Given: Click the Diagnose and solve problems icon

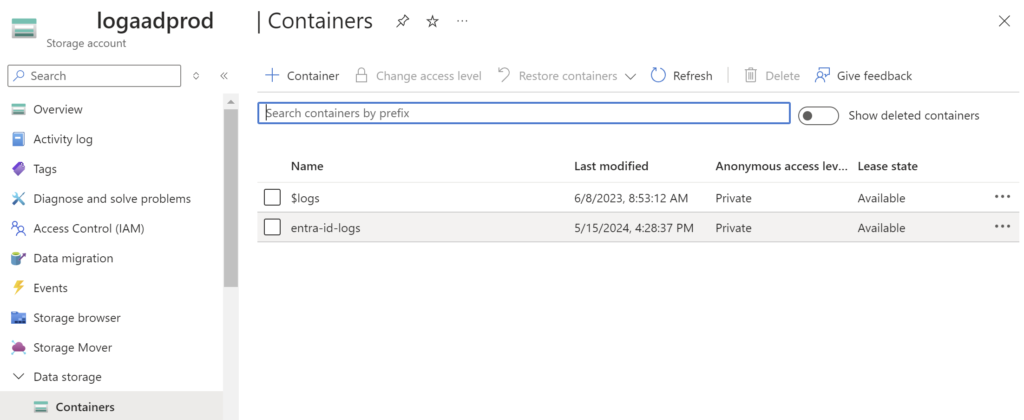Looking at the screenshot, I should tap(18, 199).
